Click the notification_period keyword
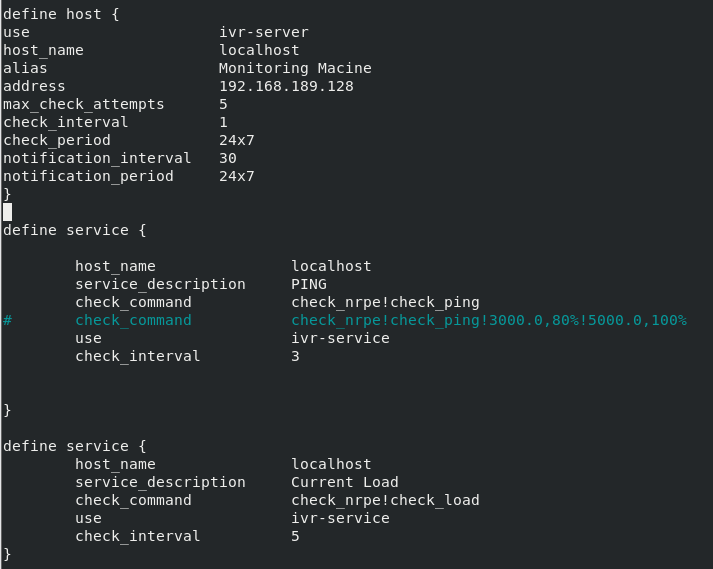Screen dimensions: 713x569 [x=88, y=176]
